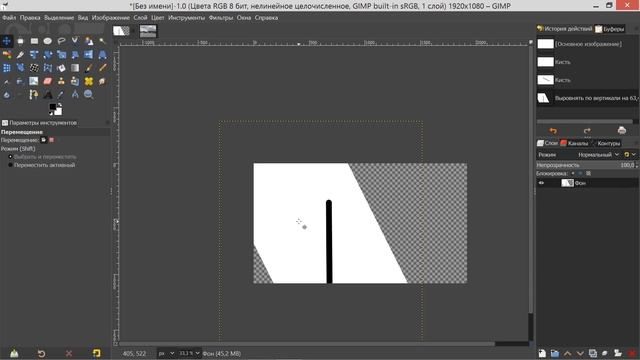This screenshot has height=360, width=640.
Task: Open the Изображение menu
Action: pos(111,18)
